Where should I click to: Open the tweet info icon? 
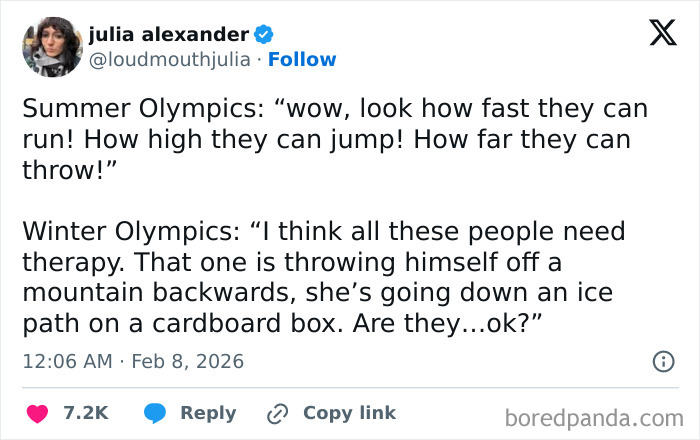point(662,362)
